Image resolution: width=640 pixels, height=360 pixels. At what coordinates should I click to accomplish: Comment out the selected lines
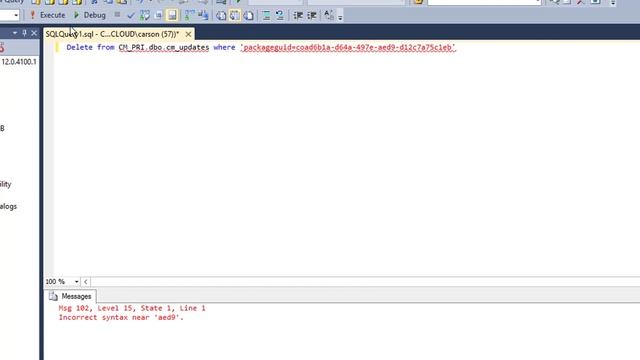point(266,16)
